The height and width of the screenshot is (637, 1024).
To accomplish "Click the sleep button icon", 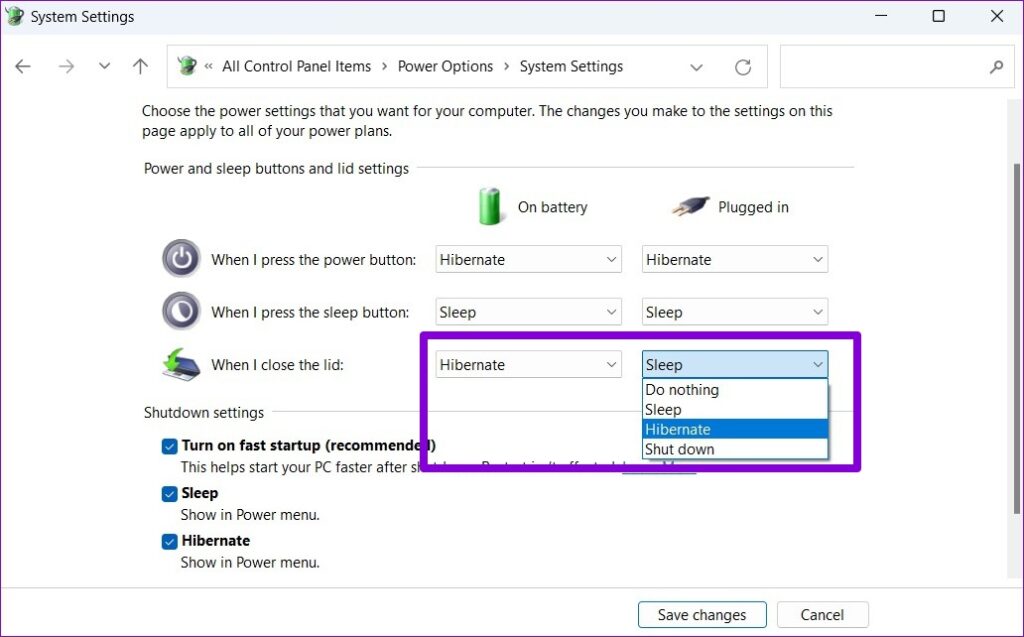I will click(x=181, y=311).
